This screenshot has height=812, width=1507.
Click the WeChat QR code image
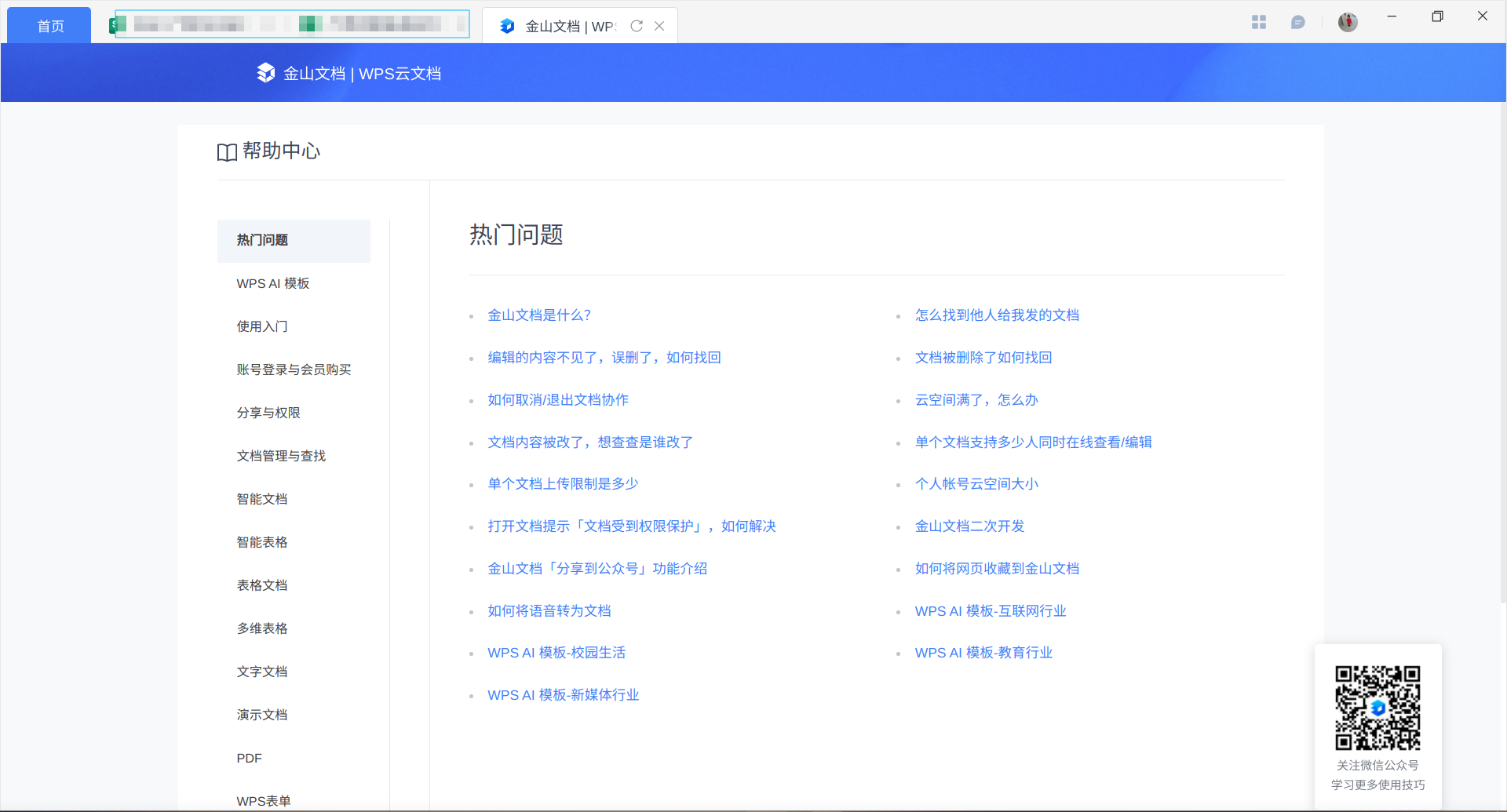[x=1378, y=708]
